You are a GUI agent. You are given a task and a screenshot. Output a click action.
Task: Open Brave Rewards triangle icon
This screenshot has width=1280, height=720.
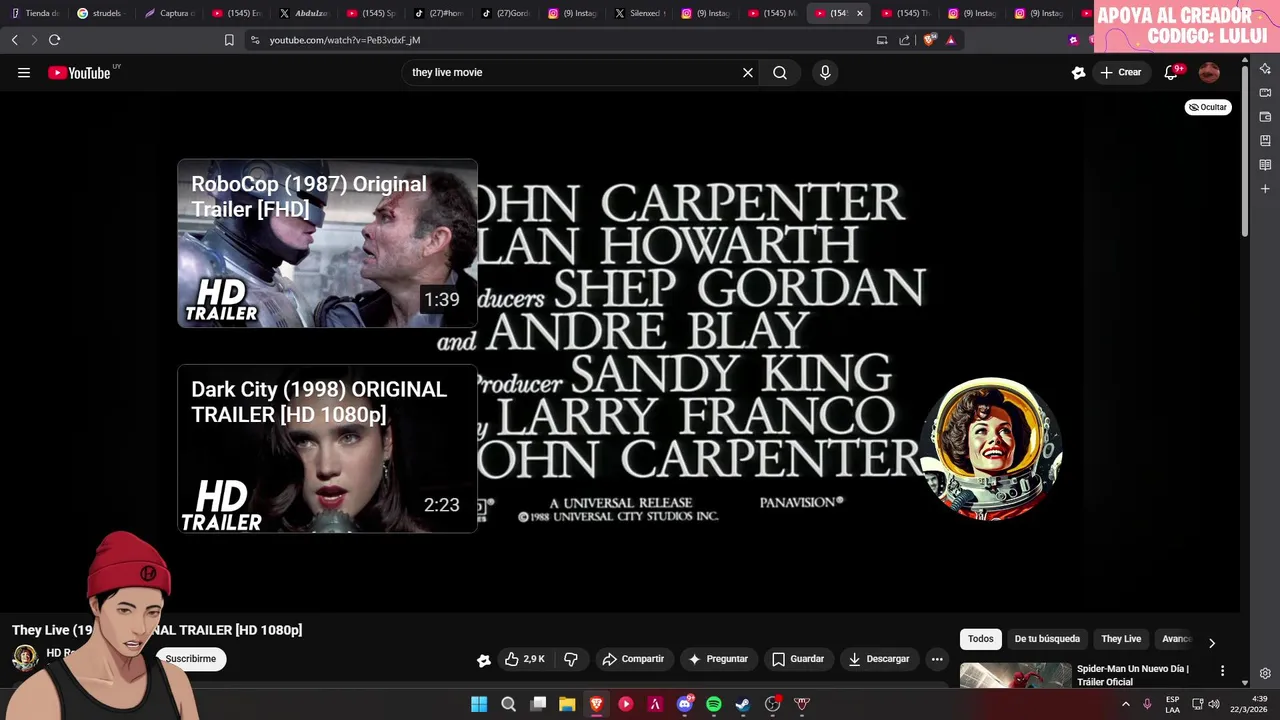(x=950, y=40)
